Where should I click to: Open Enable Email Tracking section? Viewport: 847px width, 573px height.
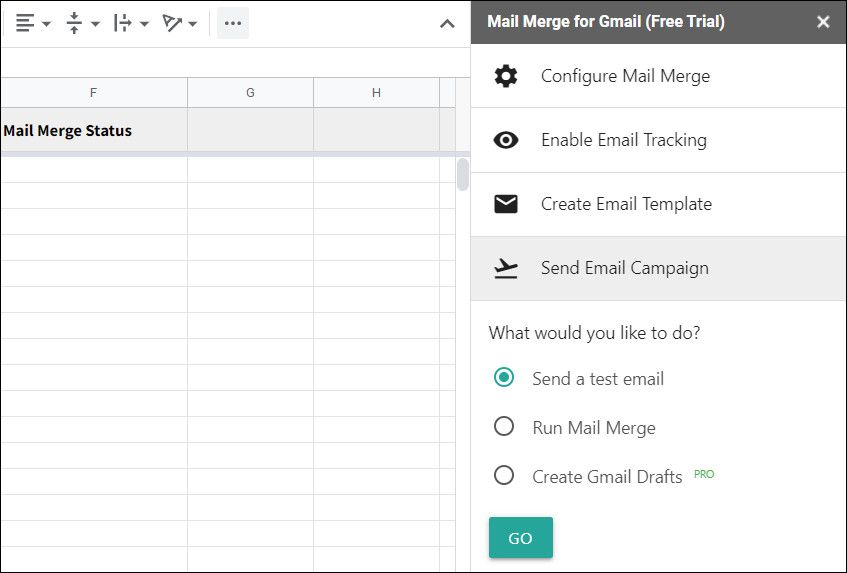click(658, 140)
